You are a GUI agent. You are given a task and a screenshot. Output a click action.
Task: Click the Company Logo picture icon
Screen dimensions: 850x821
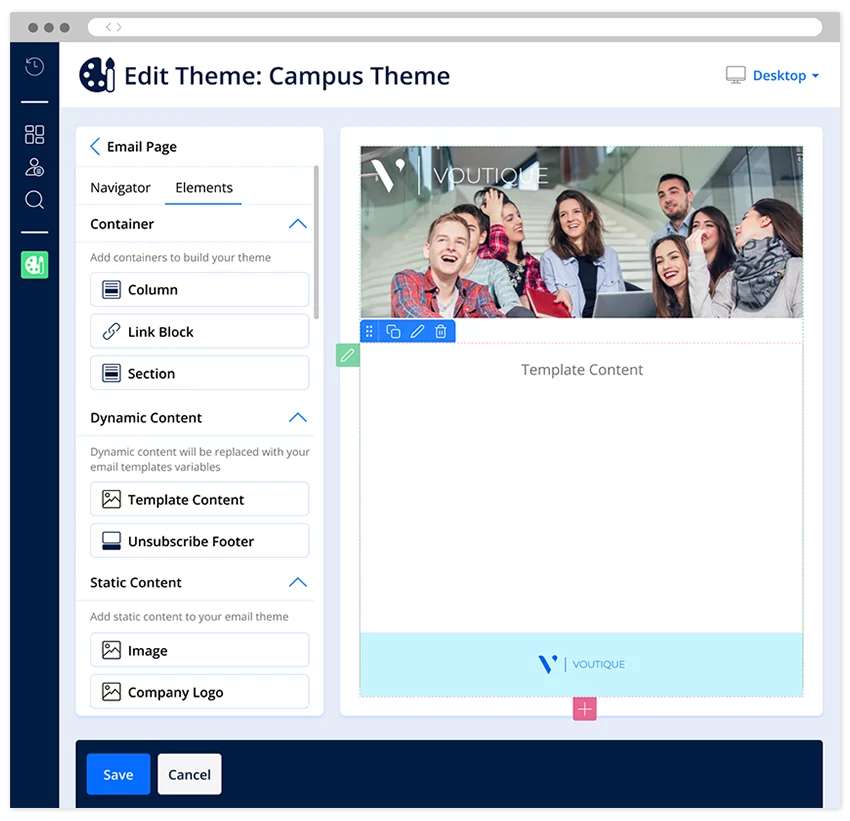click(x=111, y=691)
